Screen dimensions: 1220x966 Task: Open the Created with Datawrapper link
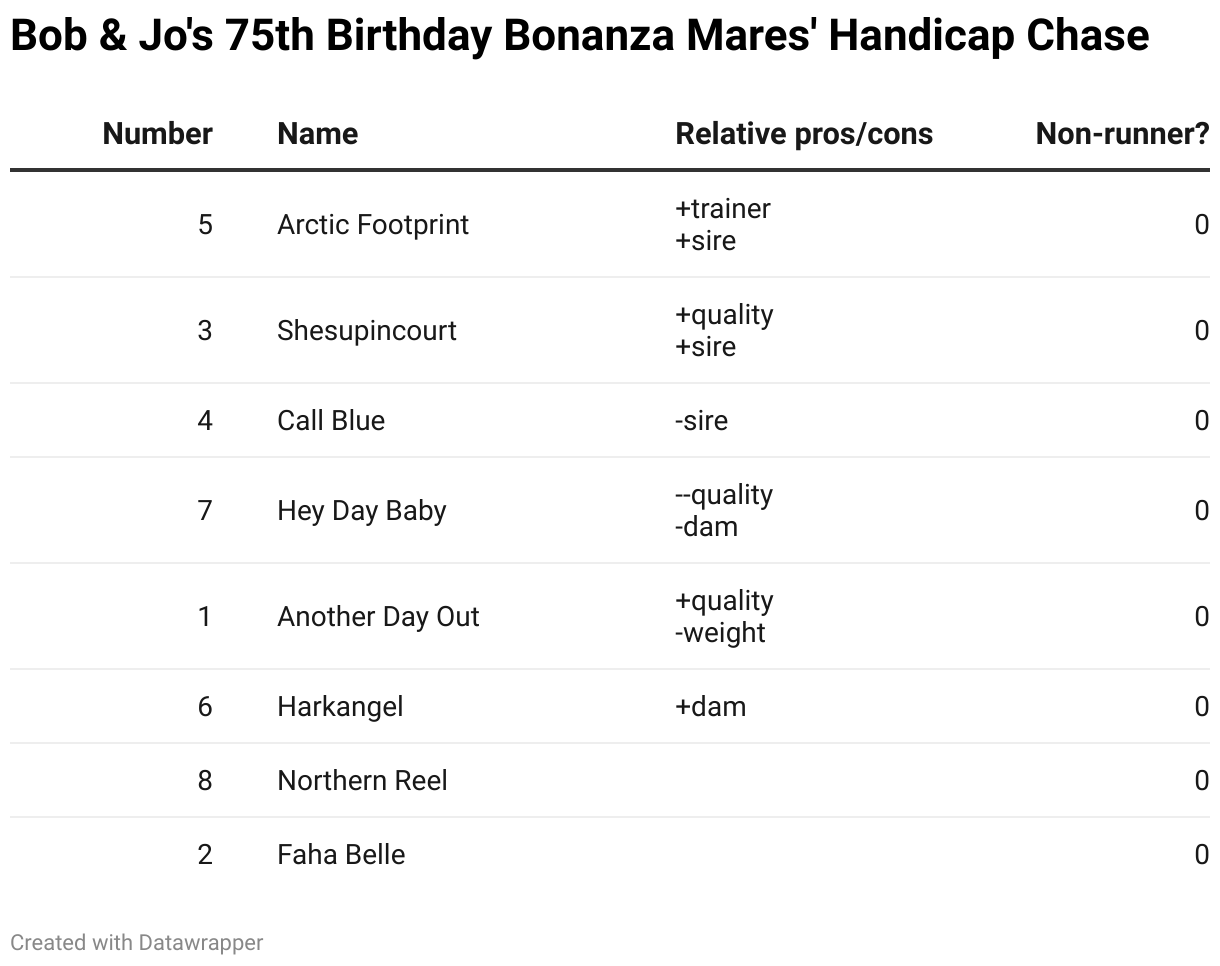tap(137, 942)
